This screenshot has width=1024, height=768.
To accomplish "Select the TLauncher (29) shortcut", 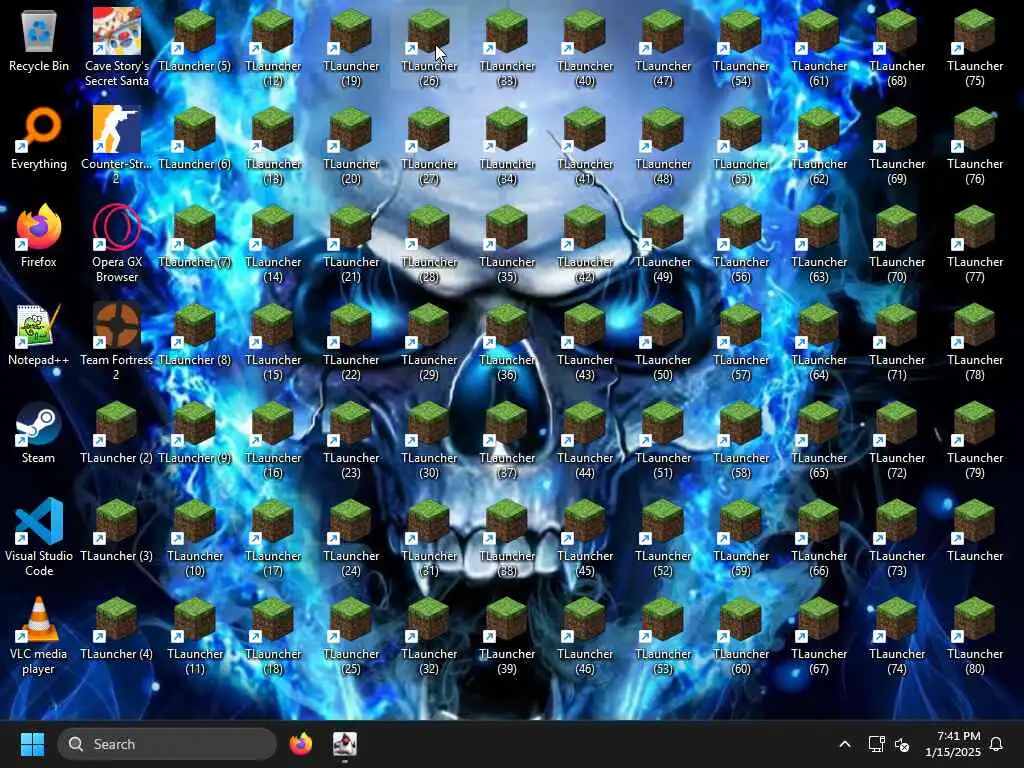I will coord(429,341).
